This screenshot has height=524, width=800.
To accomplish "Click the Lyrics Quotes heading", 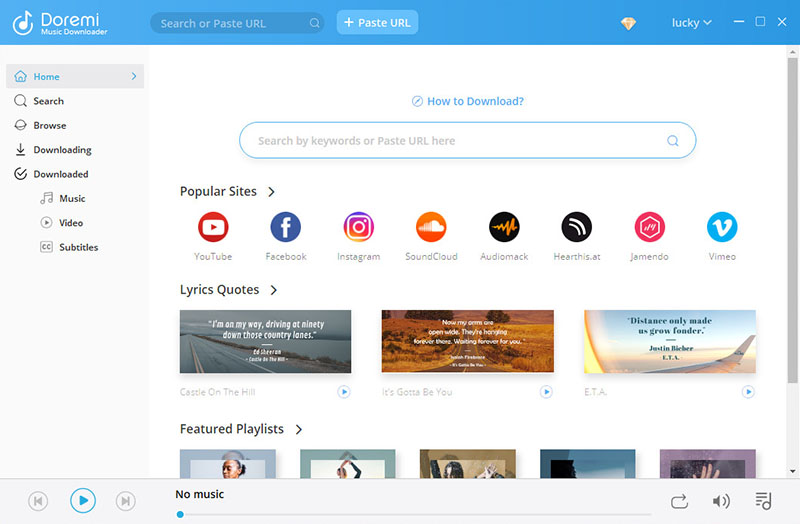I will [x=219, y=290].
